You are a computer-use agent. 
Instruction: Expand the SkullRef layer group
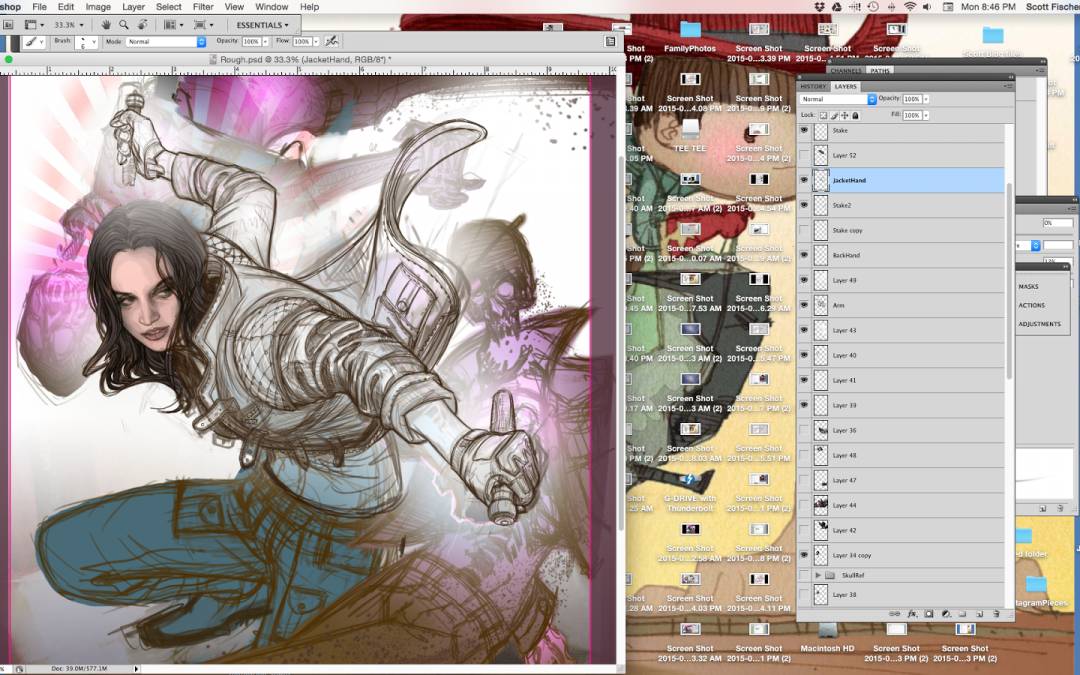819,576
